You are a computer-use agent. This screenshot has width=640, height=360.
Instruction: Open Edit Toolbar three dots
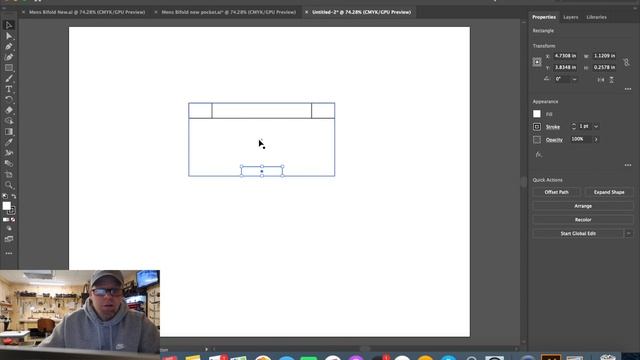tap(9, 253)
